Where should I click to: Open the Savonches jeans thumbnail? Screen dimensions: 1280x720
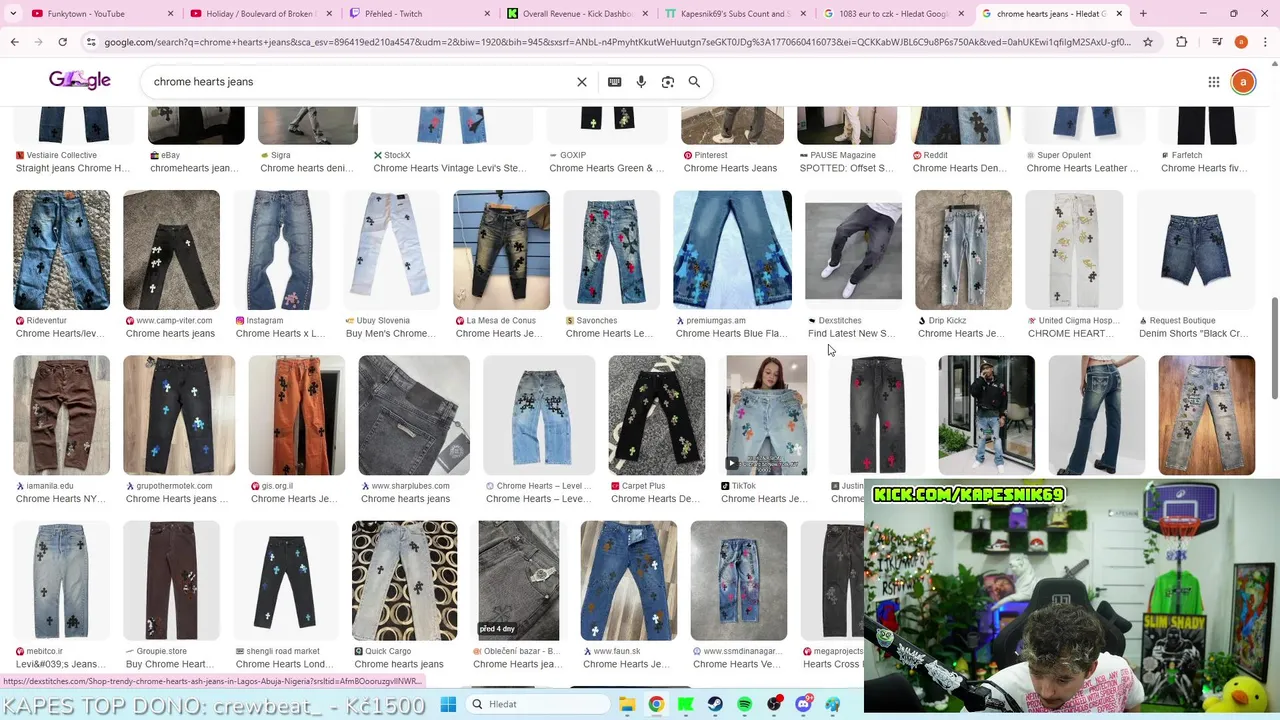(x=611, y=250)
